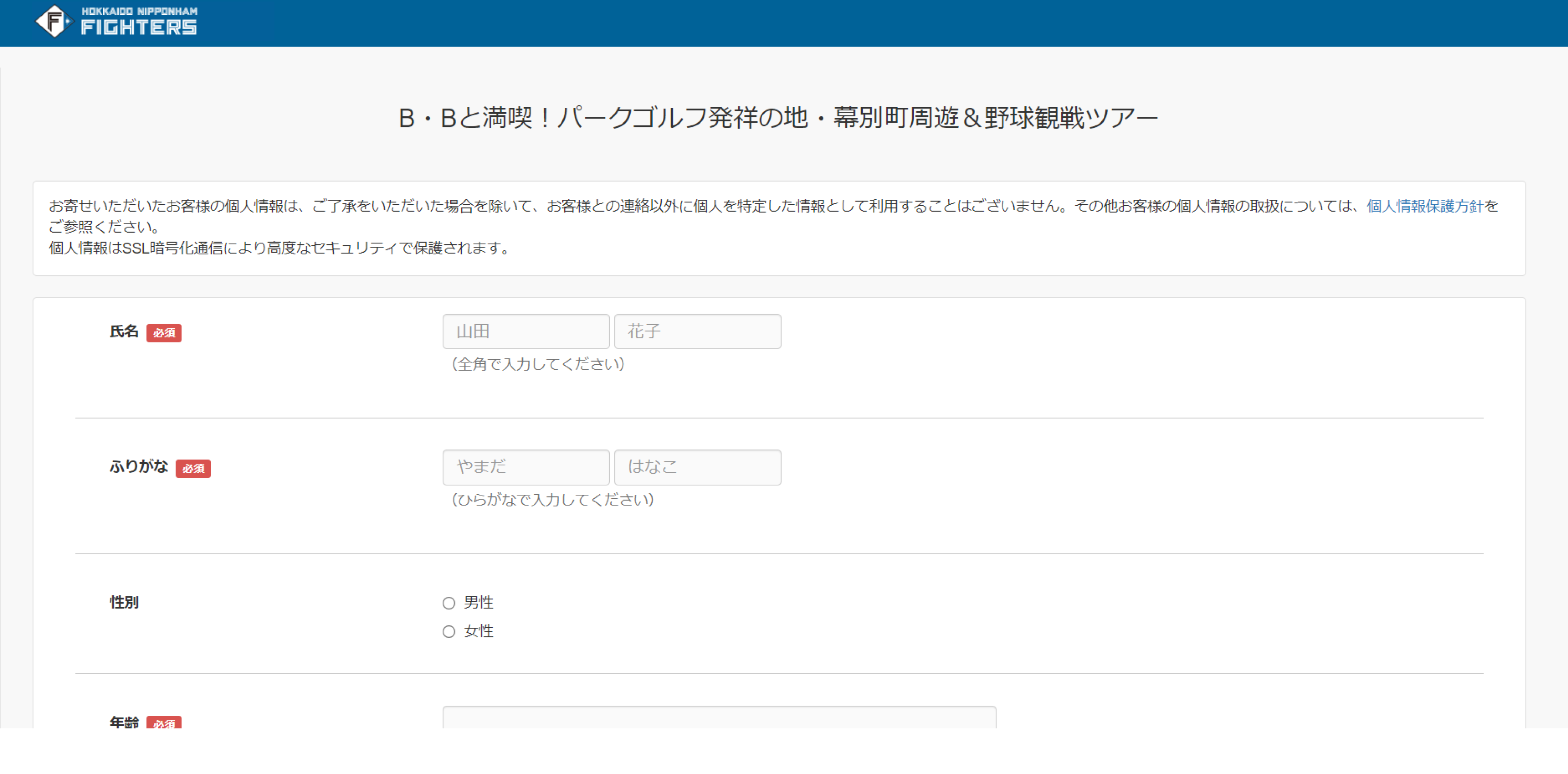Click the 氏名 field label
1568x774 pixels.
124,331
